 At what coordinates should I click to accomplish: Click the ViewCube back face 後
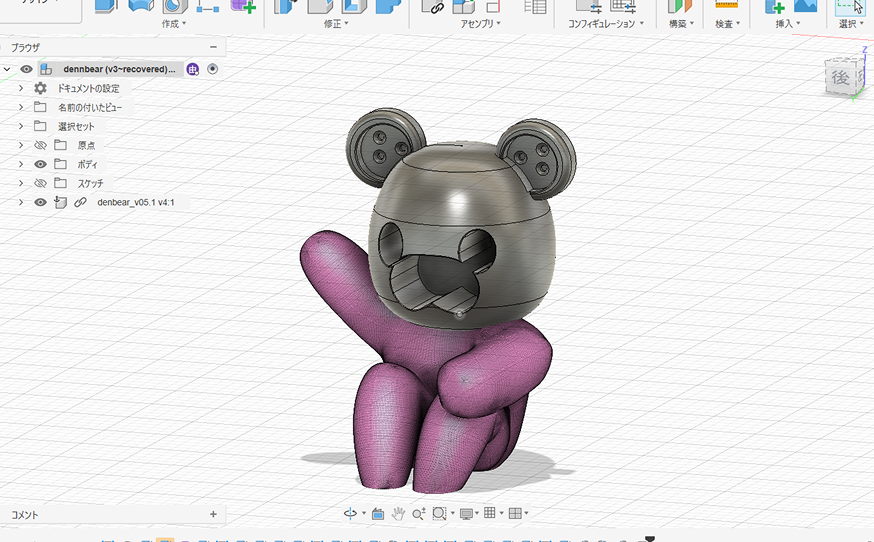pyautogui.click(x=840, y=77)
